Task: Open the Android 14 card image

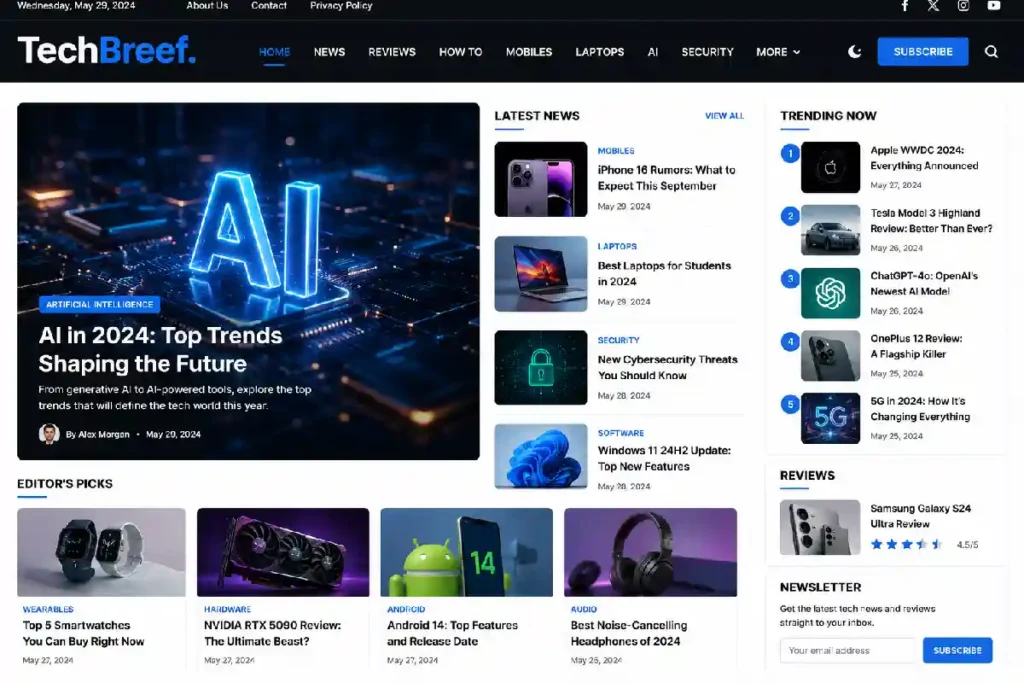Action: tap(466, 552)
